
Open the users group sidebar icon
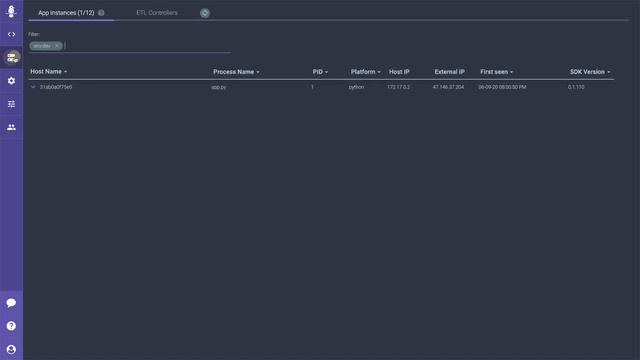point(11,127)
